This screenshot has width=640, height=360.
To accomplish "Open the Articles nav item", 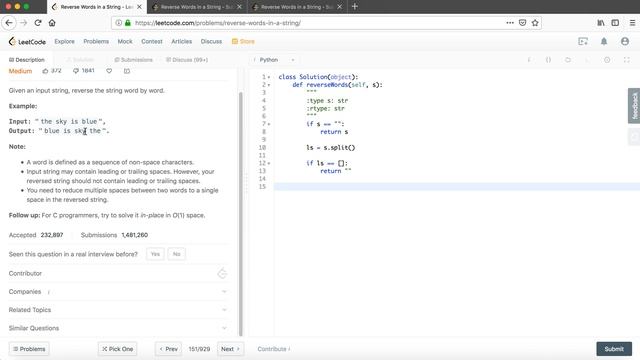I will click(x=182, y=41).
